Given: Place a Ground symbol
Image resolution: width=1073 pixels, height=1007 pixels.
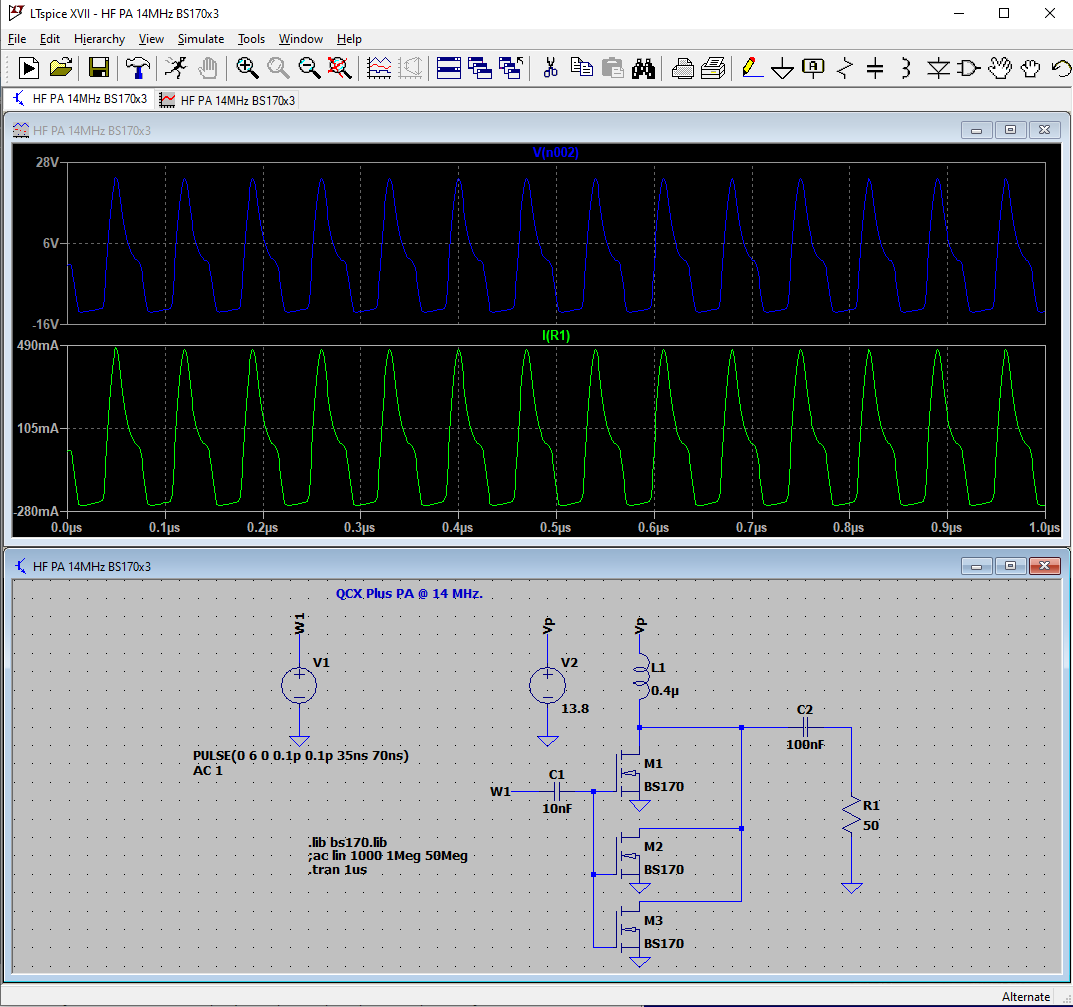Looking at the screenshot, I should tap(782, 68).
